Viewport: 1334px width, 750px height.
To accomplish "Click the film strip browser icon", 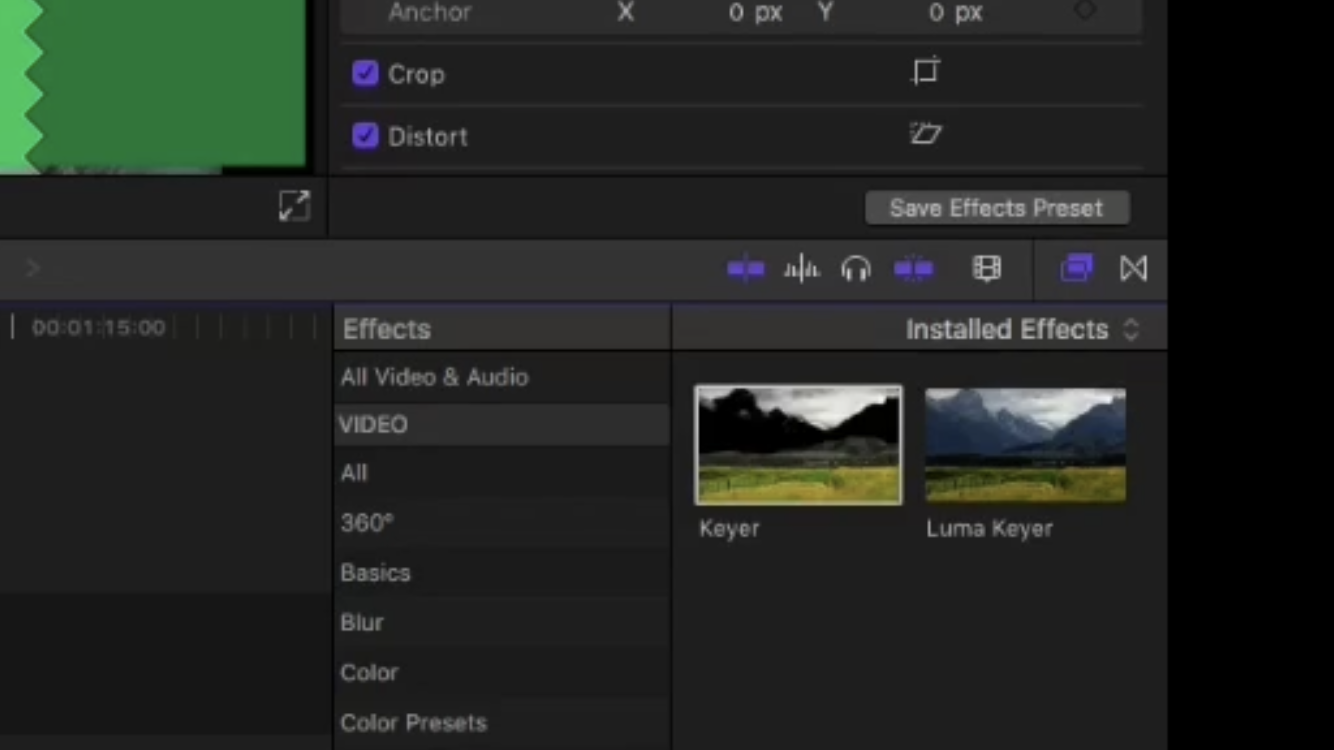I will pos(987,268).
